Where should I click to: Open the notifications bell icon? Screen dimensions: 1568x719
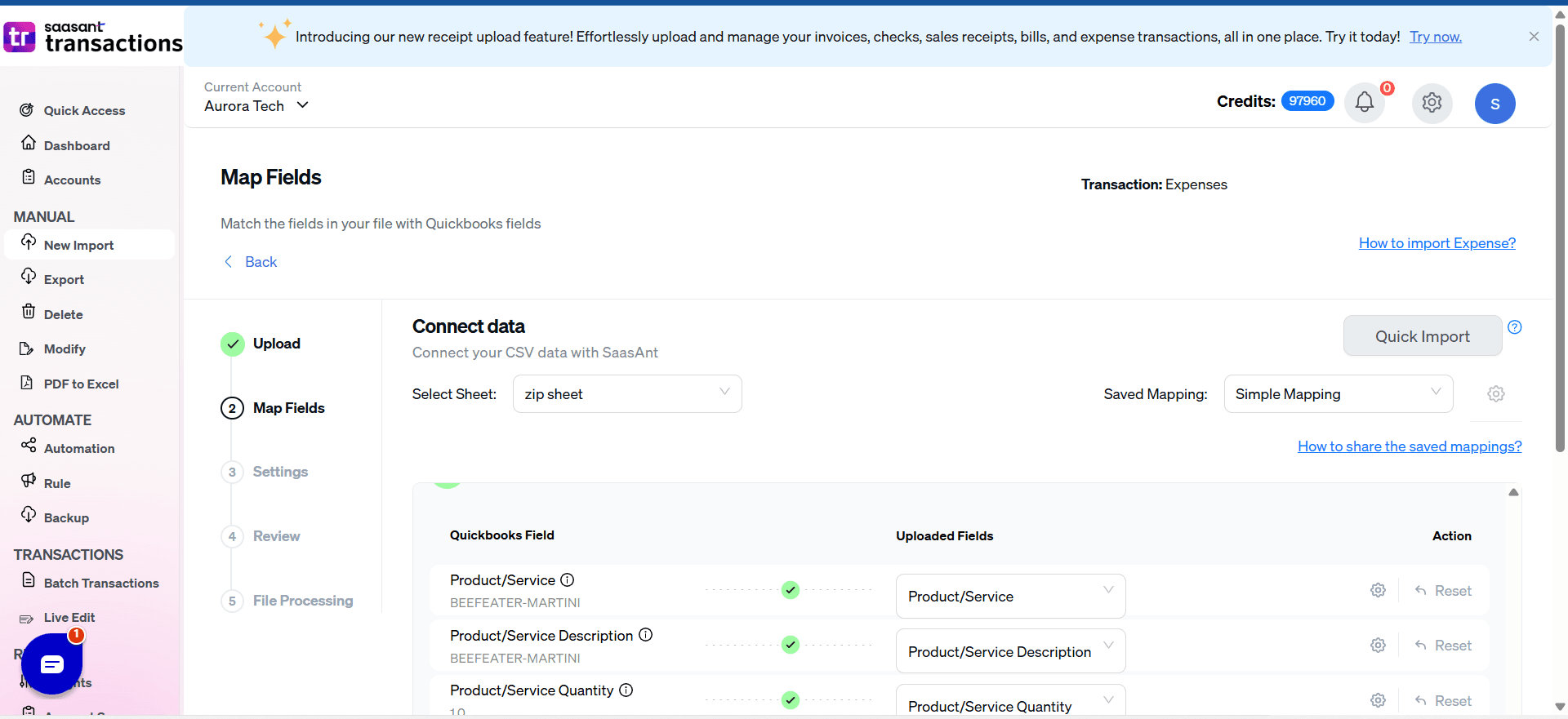pos(1364,103)
